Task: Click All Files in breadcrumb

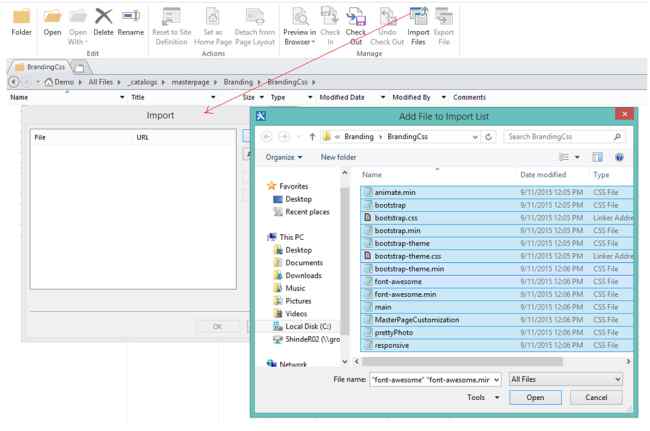Action: pos(100,82)
